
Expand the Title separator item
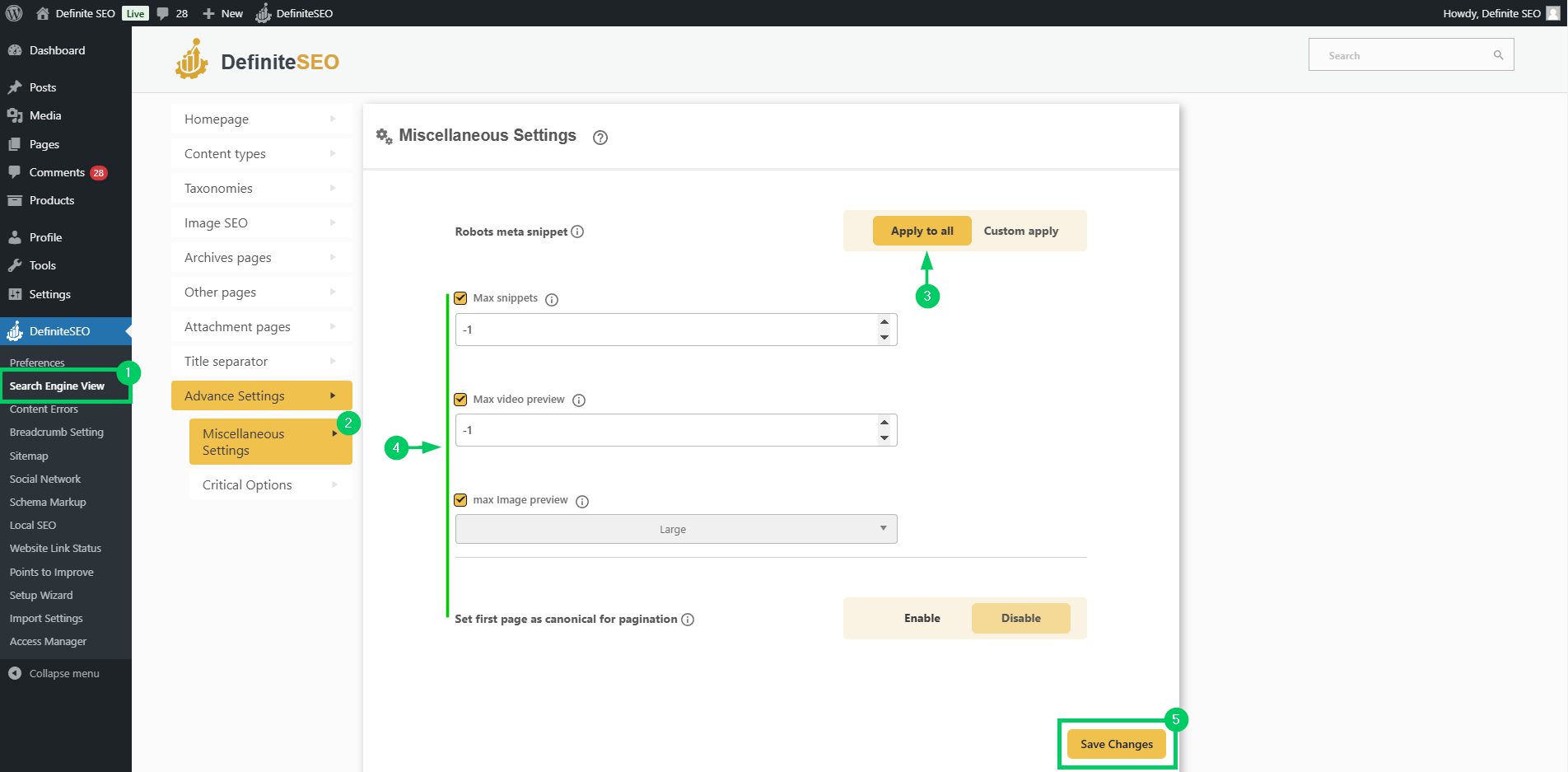click(262, 361)
